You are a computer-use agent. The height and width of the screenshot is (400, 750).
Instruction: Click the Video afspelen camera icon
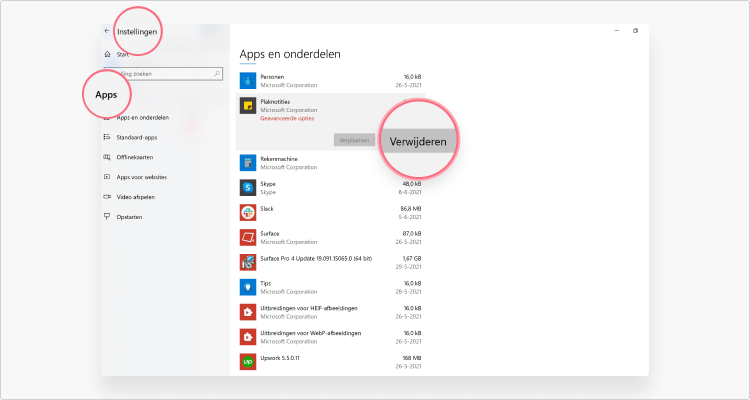point(107,197)
